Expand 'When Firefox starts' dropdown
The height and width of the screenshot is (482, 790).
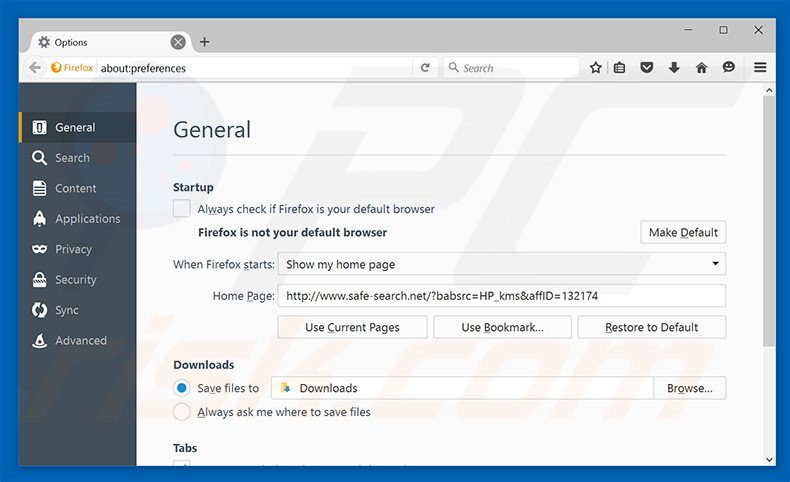point(501,264)
